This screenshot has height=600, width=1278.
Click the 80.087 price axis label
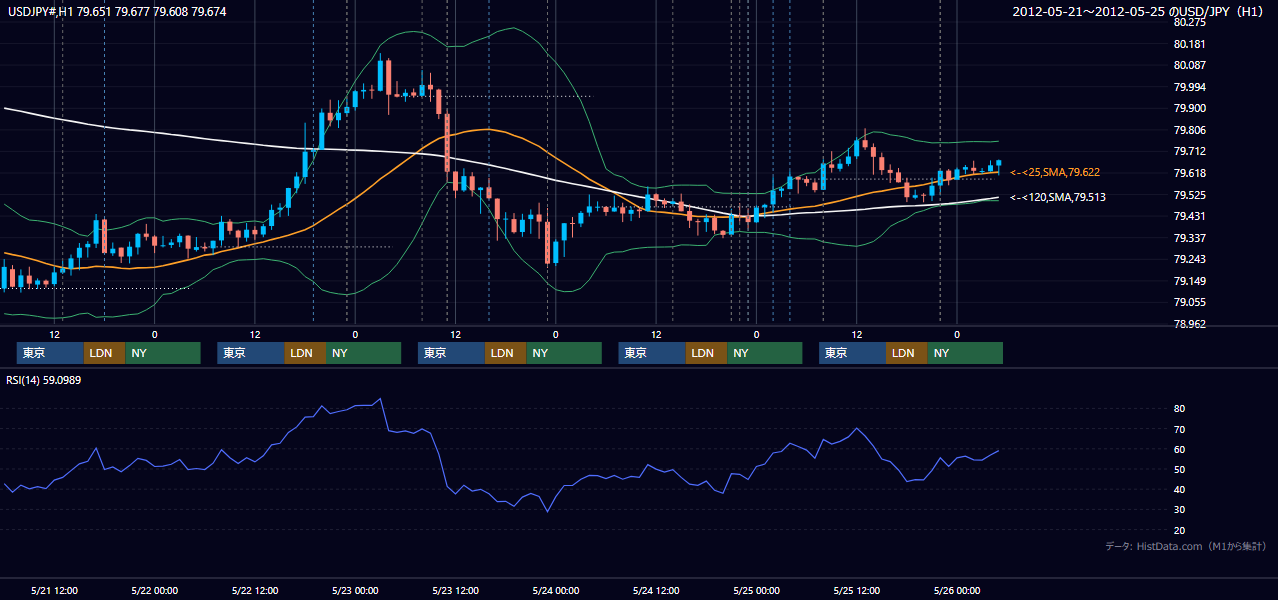[1190, 65]
